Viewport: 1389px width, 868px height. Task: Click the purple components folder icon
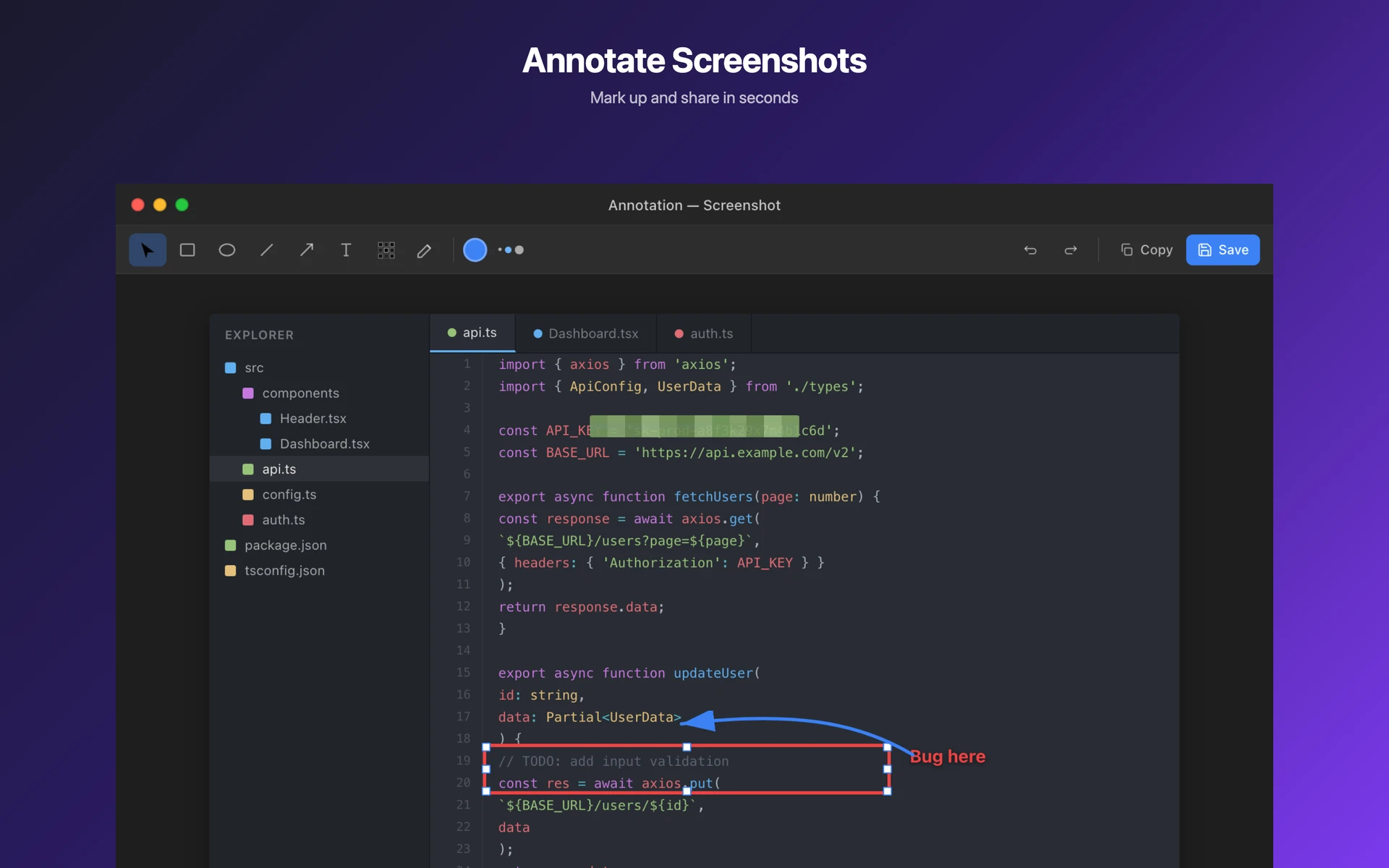click(x=248, y=393)
